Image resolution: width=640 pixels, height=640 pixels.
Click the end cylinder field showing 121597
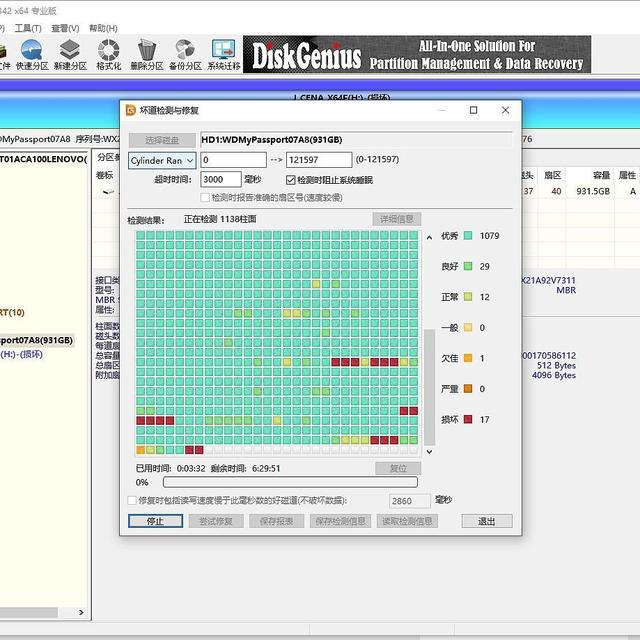pos(319,160)
